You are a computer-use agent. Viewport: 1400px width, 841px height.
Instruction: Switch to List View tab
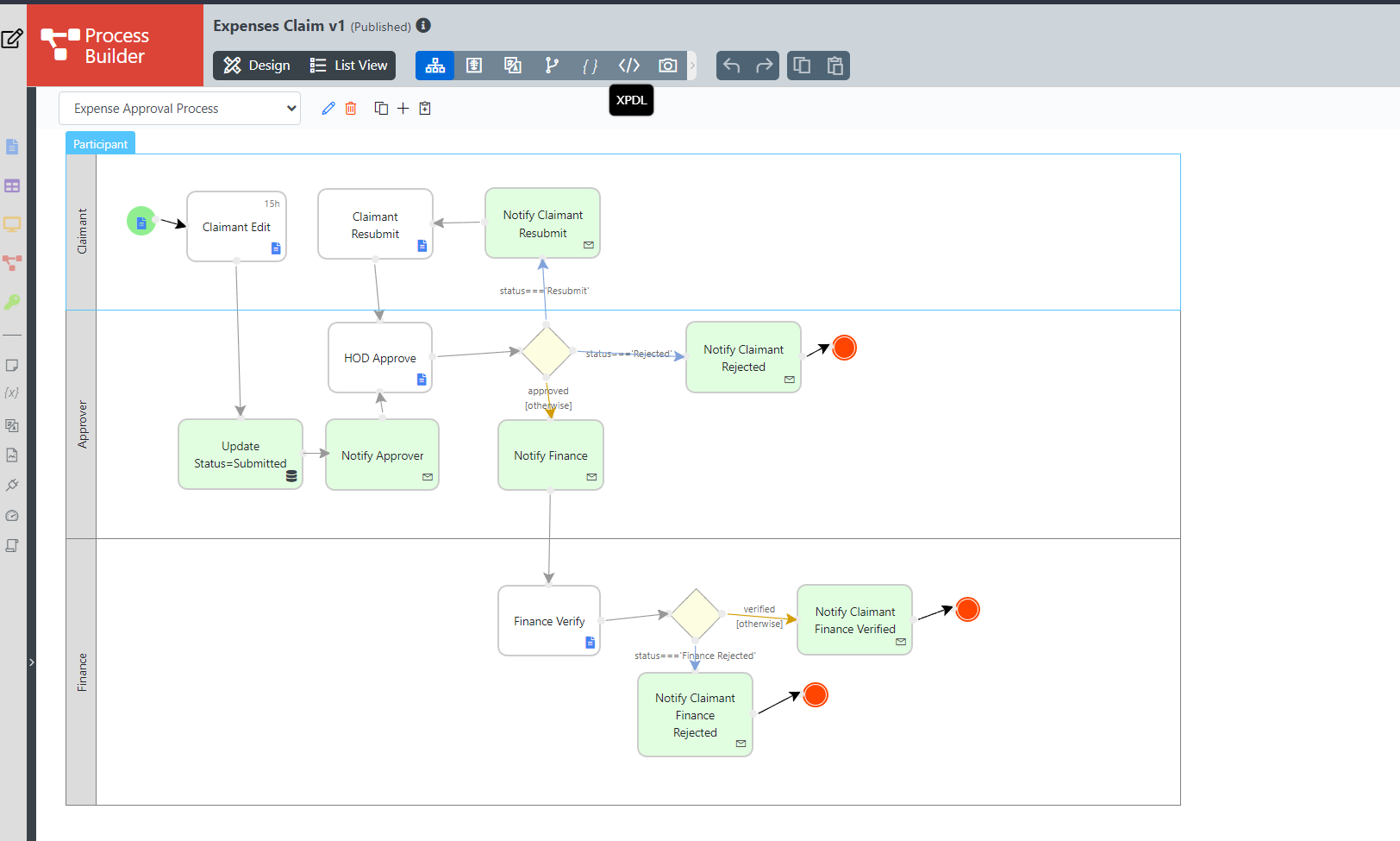(349, 66)
